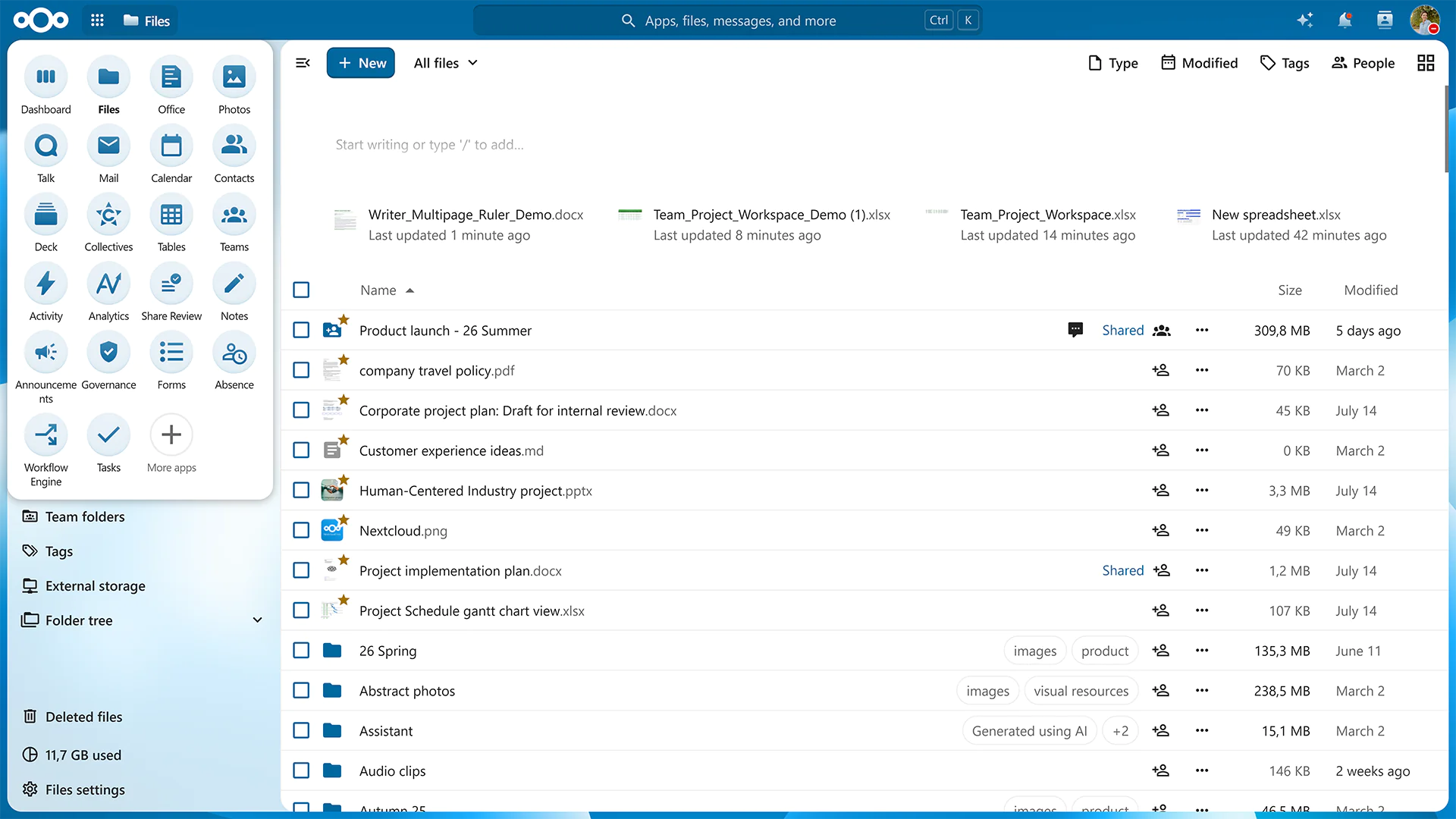Open the Tasks app
This screenshot has width=1456, height=819.
[108, 444]
